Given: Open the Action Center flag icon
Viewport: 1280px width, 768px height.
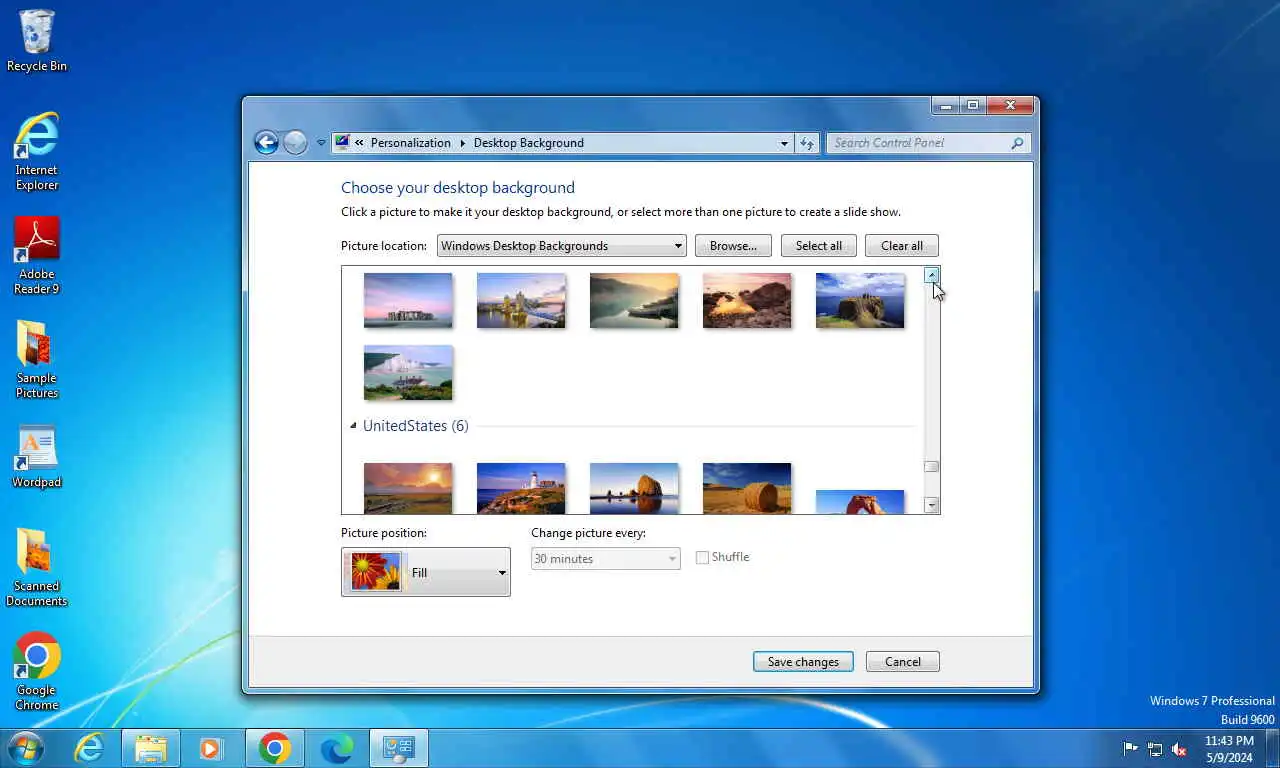Looking at the screenshot, I should (x=1130, y=749).
